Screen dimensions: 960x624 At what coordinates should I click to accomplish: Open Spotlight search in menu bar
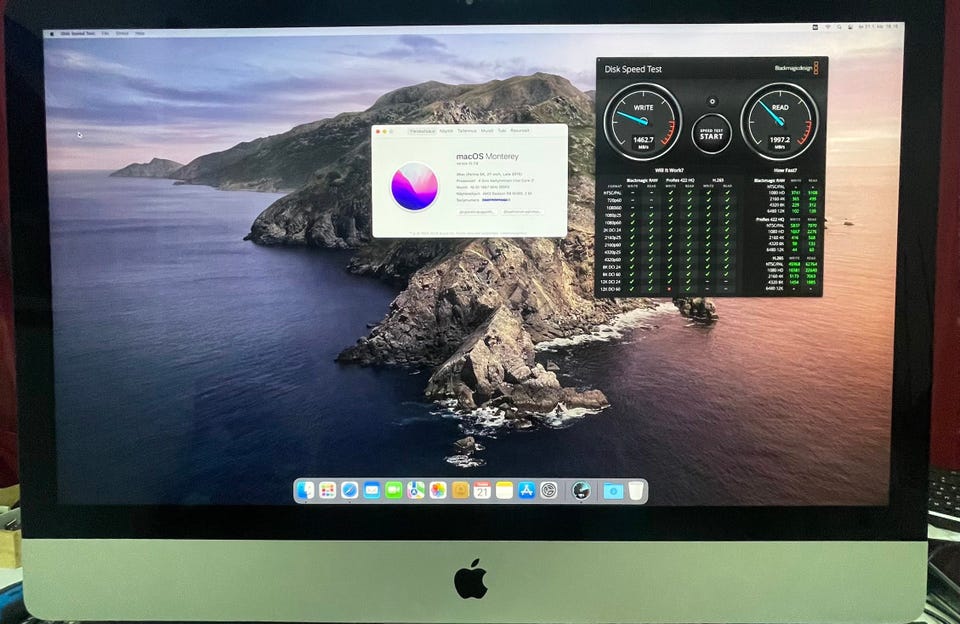[x=839, y=27]
